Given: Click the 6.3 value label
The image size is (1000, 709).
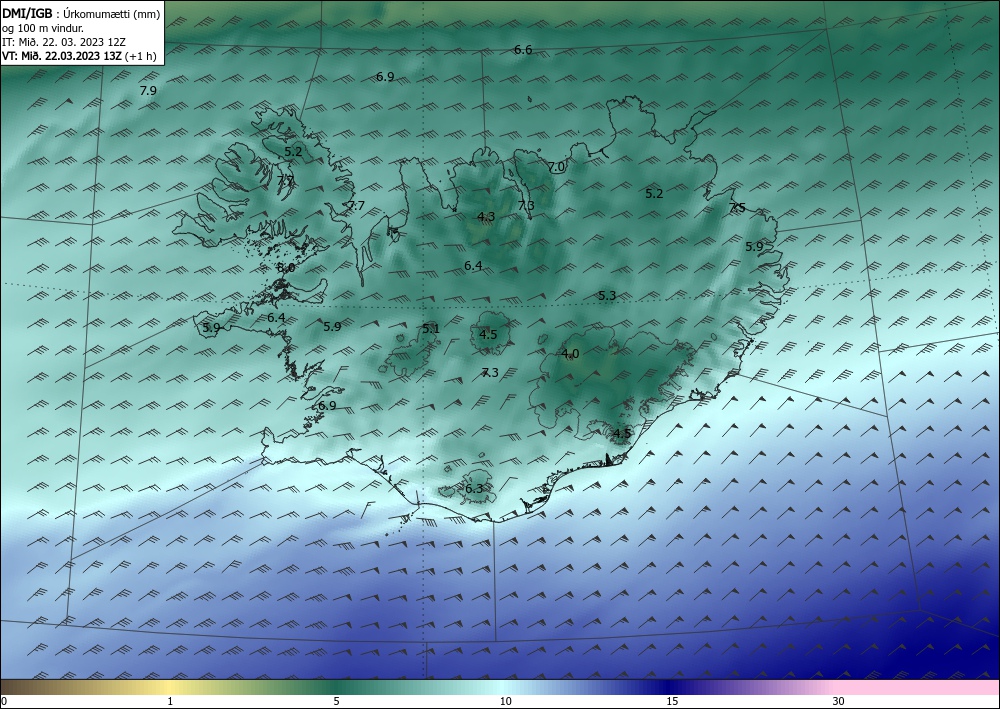Looking at the screenshot, I should point(474,489).
